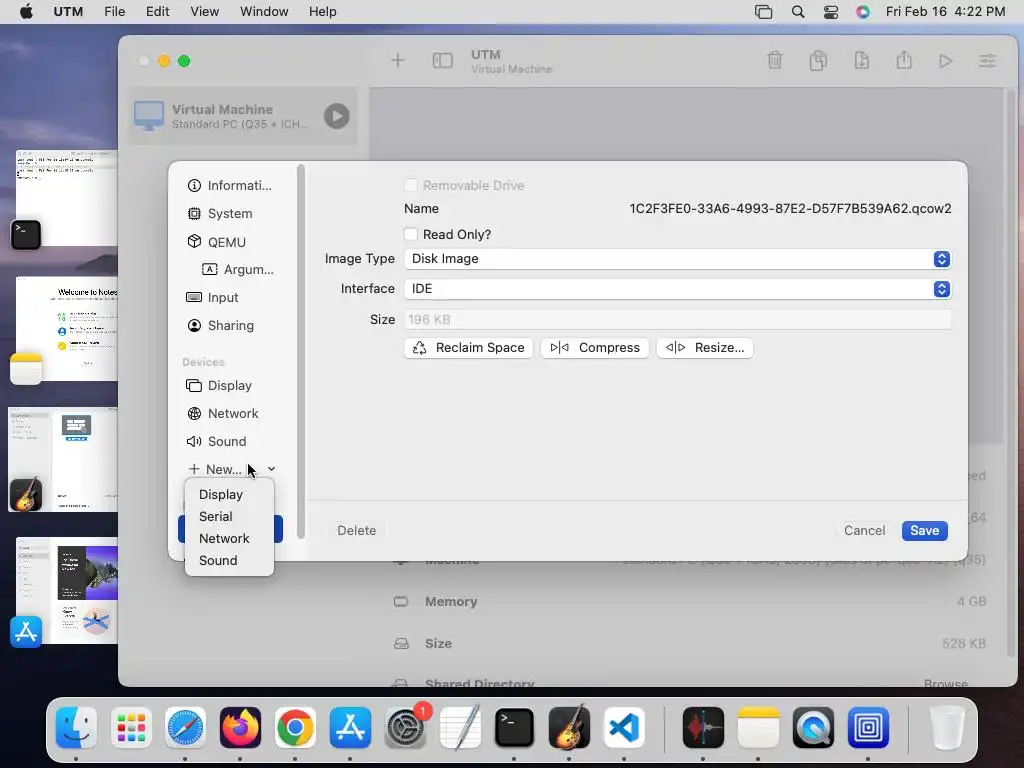Screen dimensions: 1024x768
Task: Select the Input settings section
Action: (213, 297)
